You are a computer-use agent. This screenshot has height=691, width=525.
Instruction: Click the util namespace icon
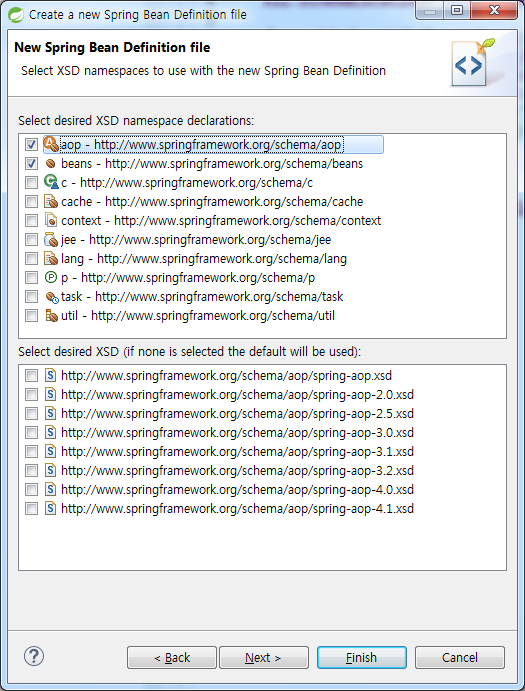(51, 315)
